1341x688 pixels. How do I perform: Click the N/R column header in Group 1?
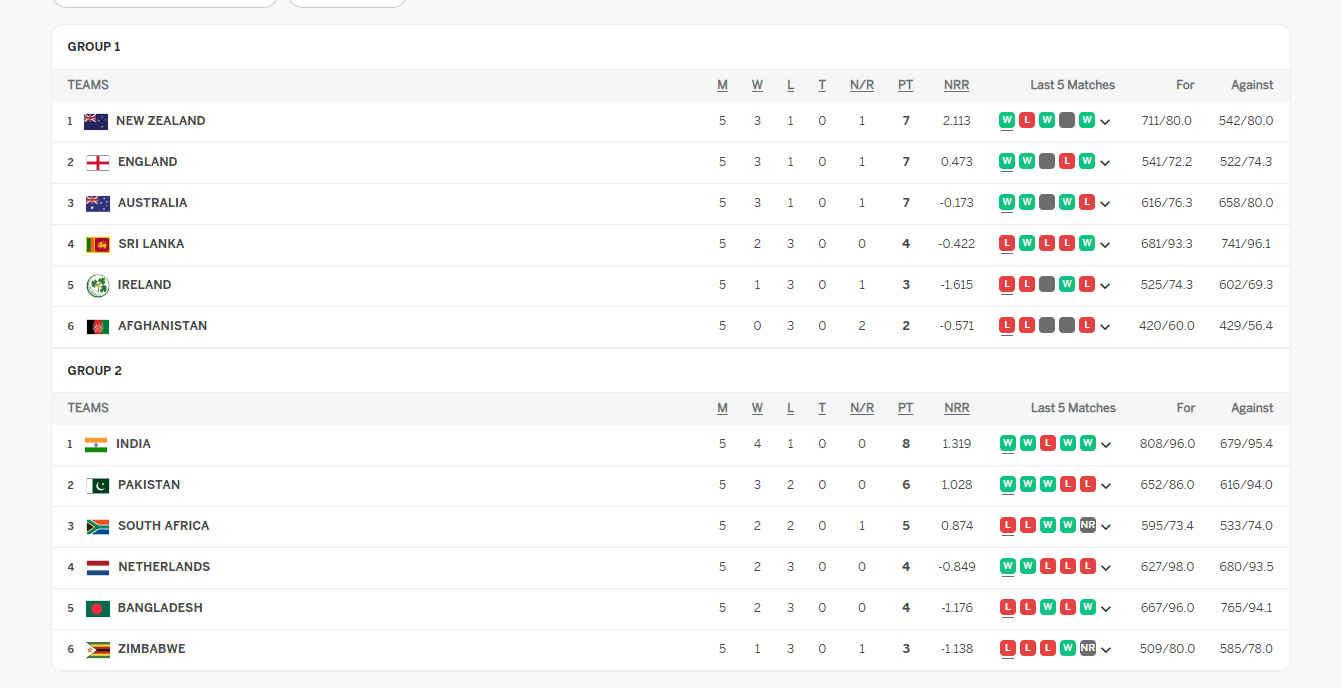tap(862, 85)
